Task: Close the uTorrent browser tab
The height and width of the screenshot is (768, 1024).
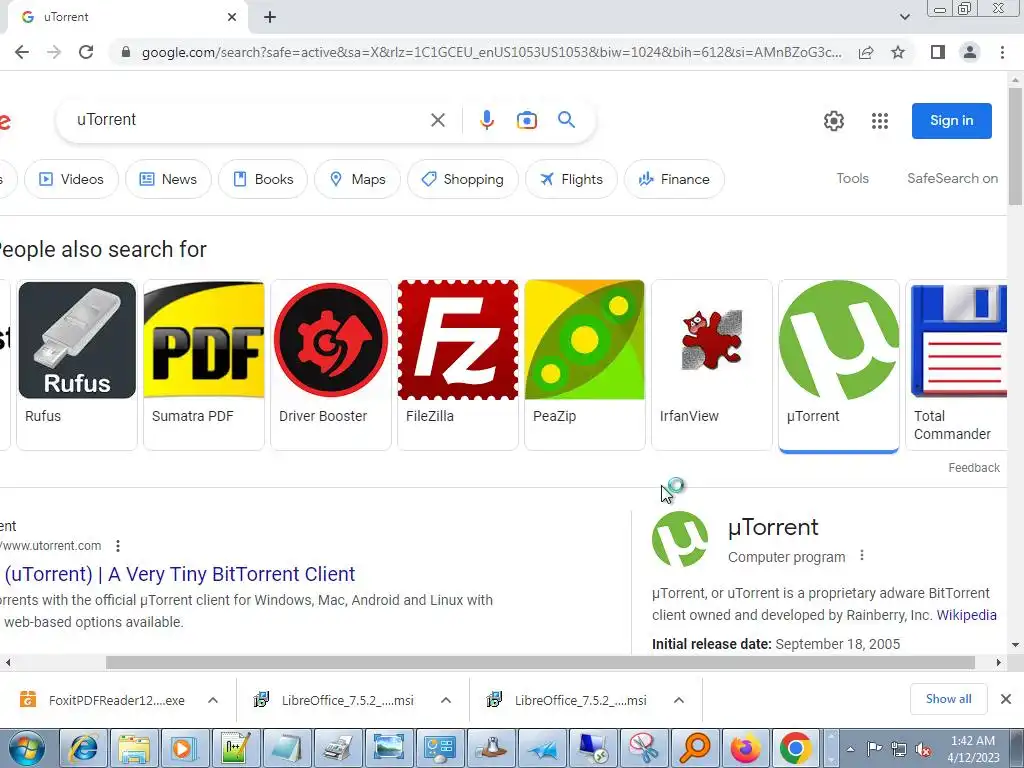Action: [x=232, y=17]
